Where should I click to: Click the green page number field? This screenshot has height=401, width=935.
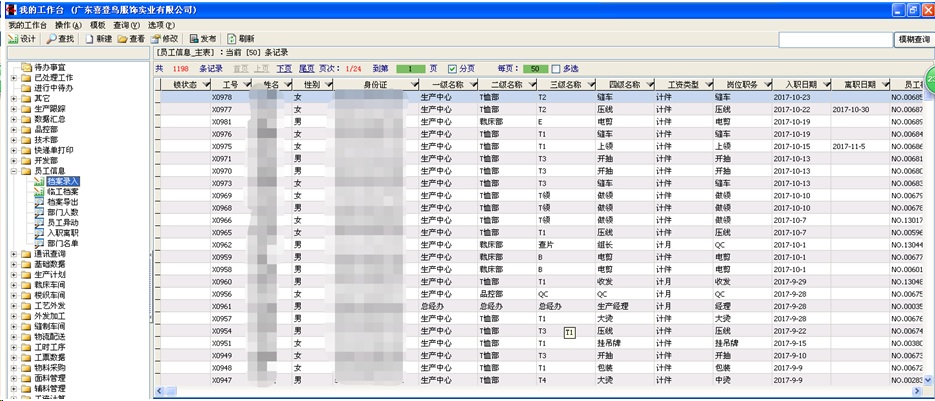410,68
